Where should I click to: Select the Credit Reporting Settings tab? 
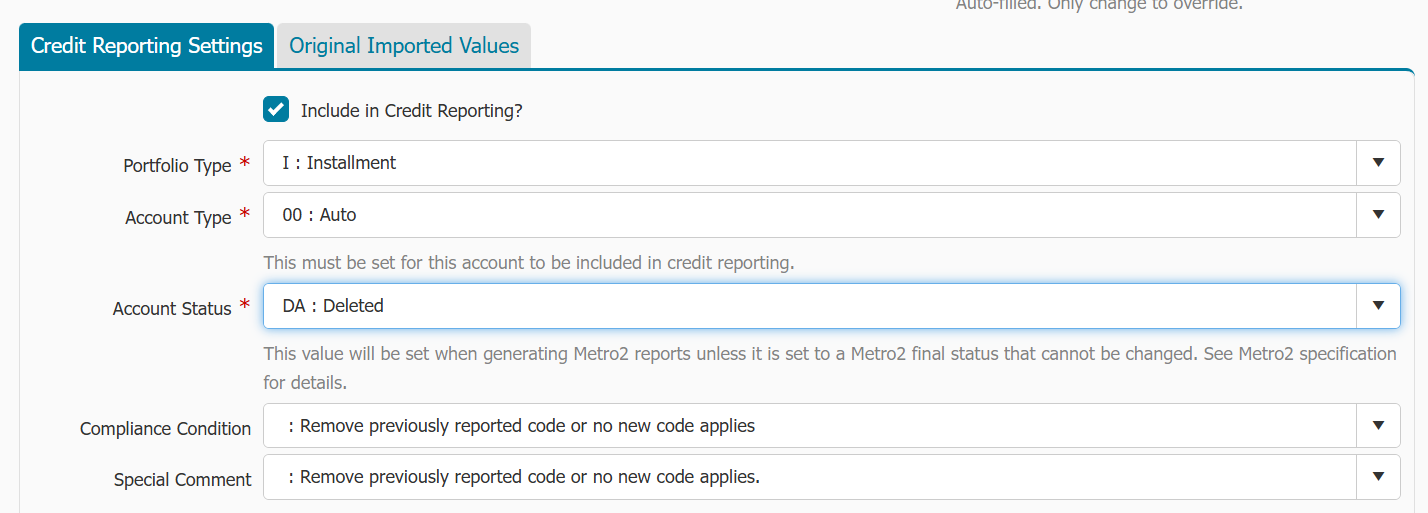coord(146,46)
